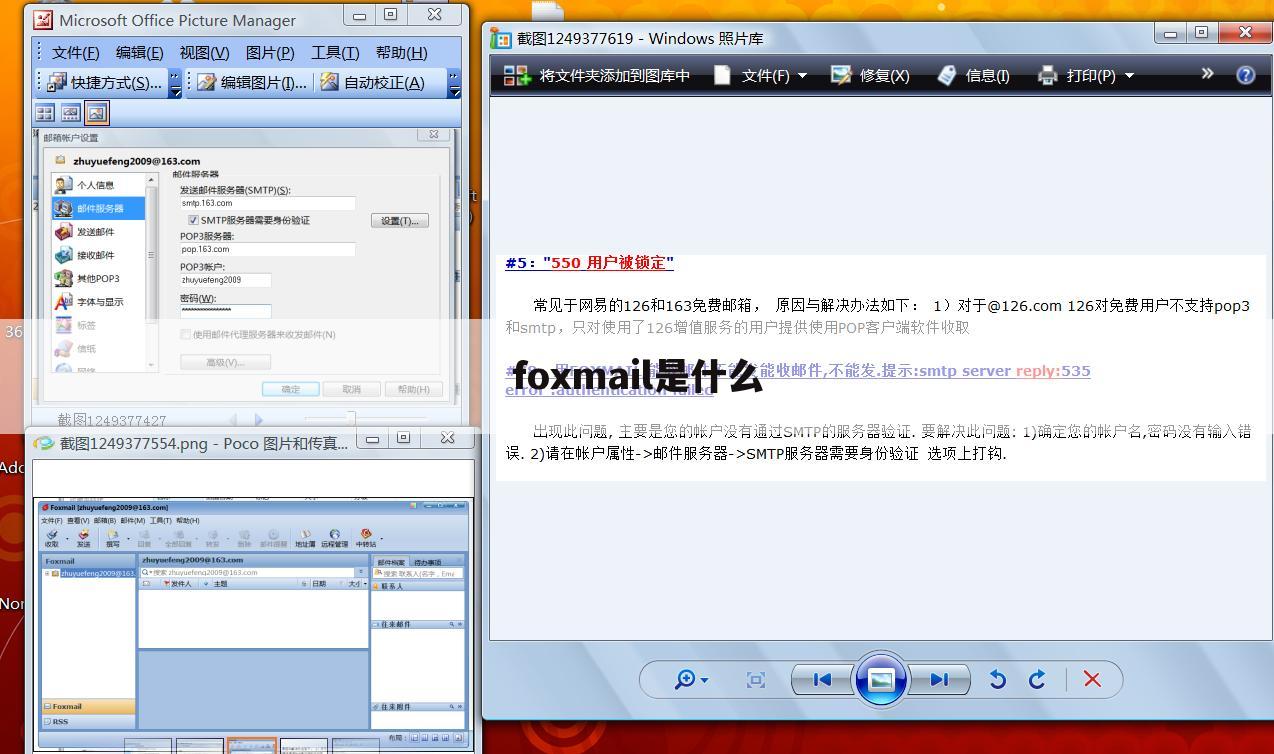Open toolbar options beside 自动校正(A)

454,82
